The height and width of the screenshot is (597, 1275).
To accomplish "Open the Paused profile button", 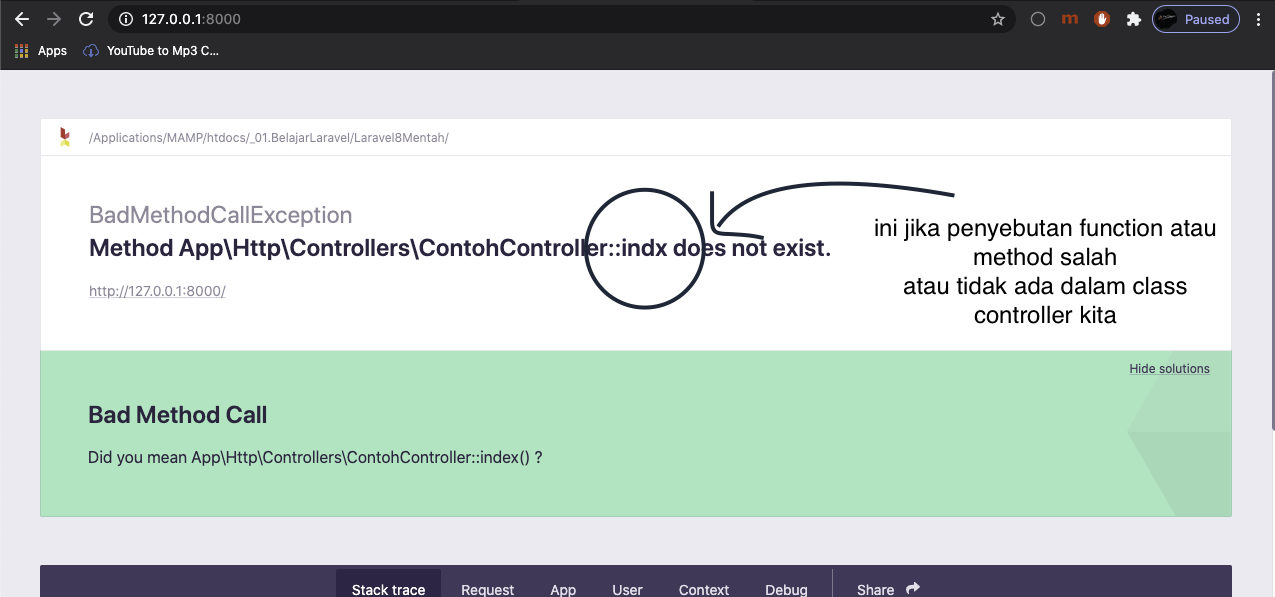I will tap(1196, 19).
